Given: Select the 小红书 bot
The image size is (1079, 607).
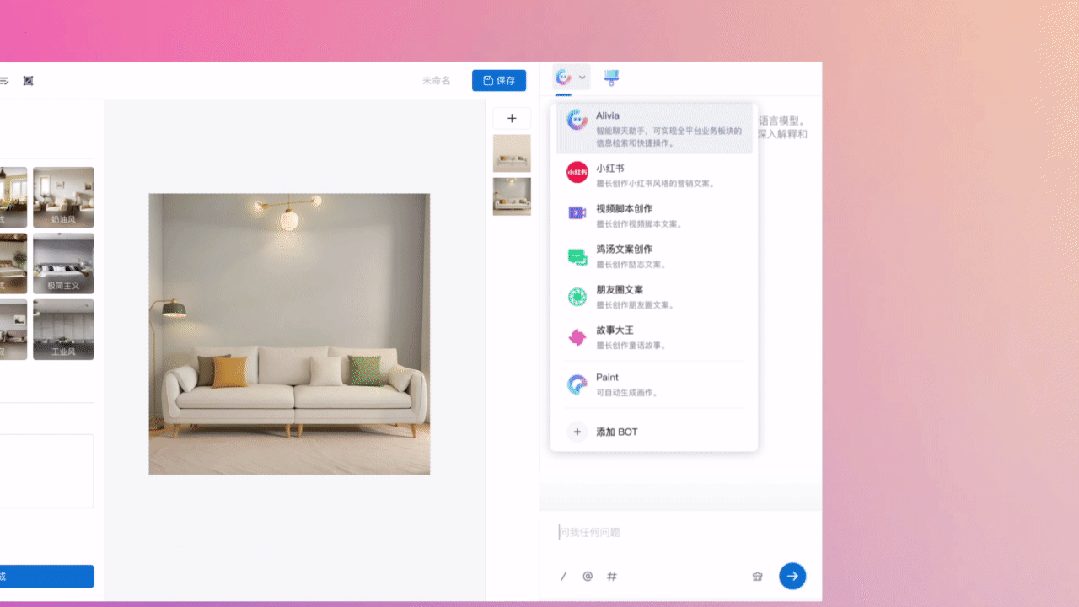Looking at the screenshot, I should pos(654,175).
